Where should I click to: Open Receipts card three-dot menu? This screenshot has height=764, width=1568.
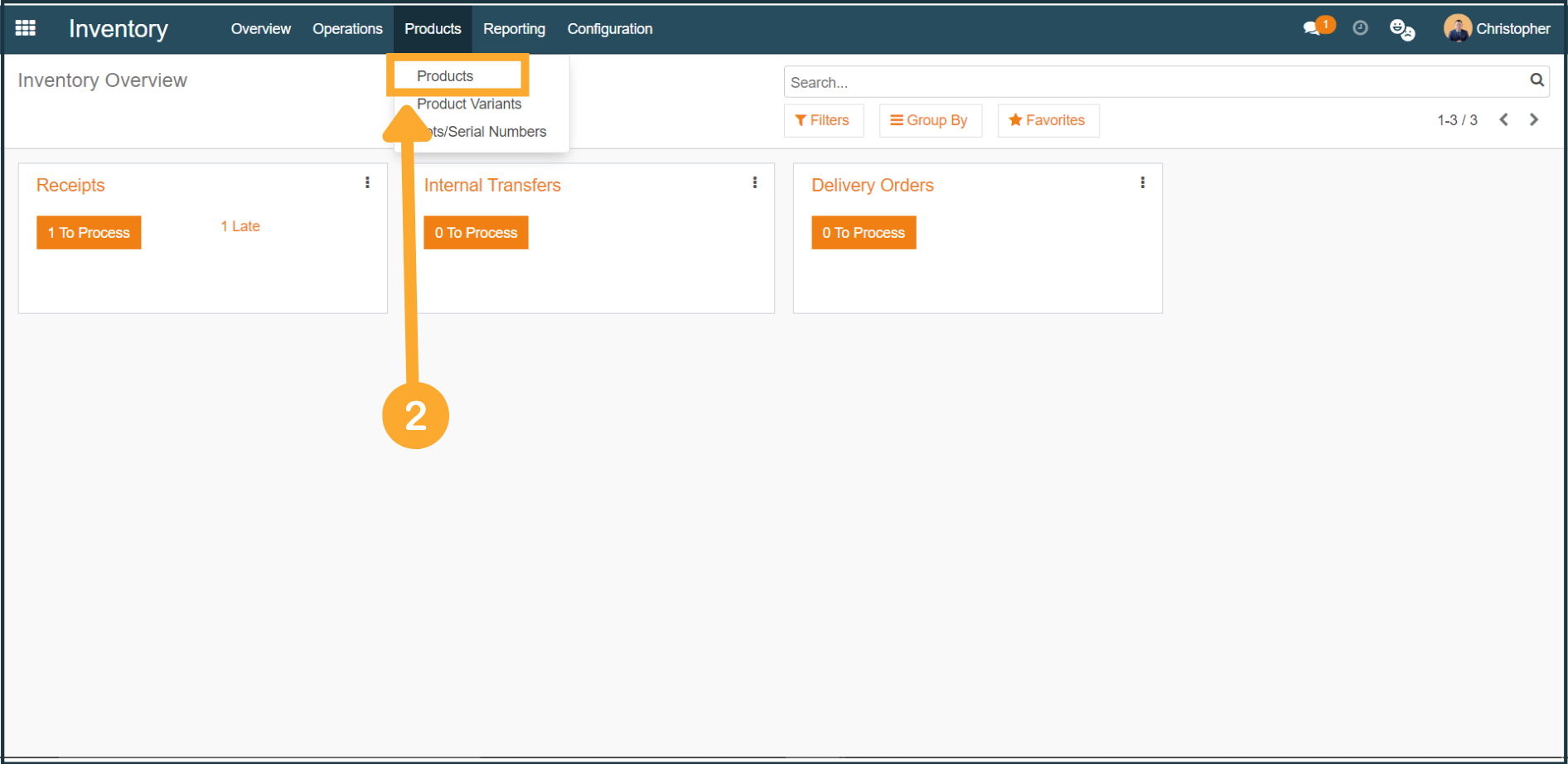pyautogui.click(x=367, y=183)
